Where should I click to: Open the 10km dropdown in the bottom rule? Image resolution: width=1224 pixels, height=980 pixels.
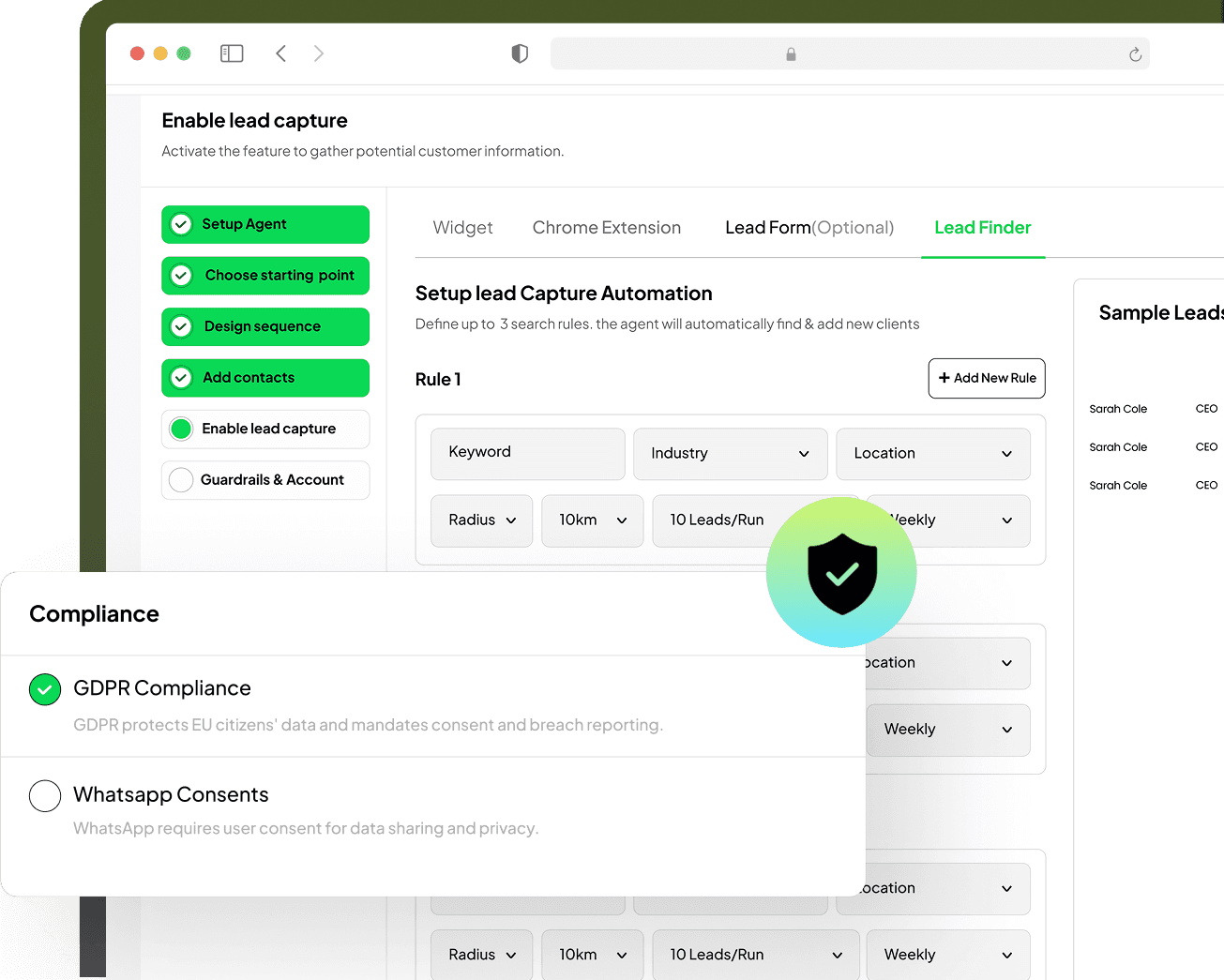coord(593,955)
